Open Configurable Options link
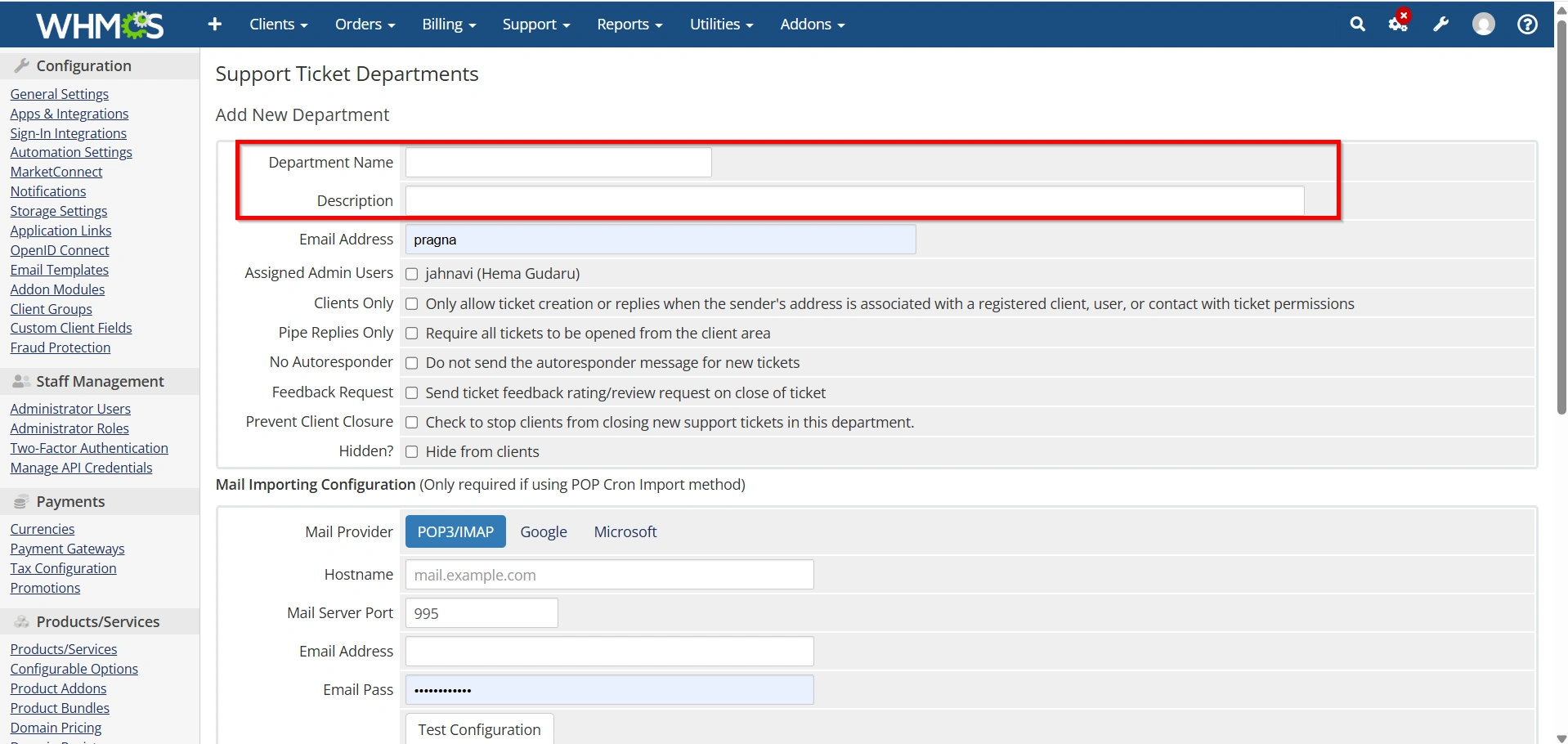The height and width of the screenshot is (744, 1568). point(74,669)
